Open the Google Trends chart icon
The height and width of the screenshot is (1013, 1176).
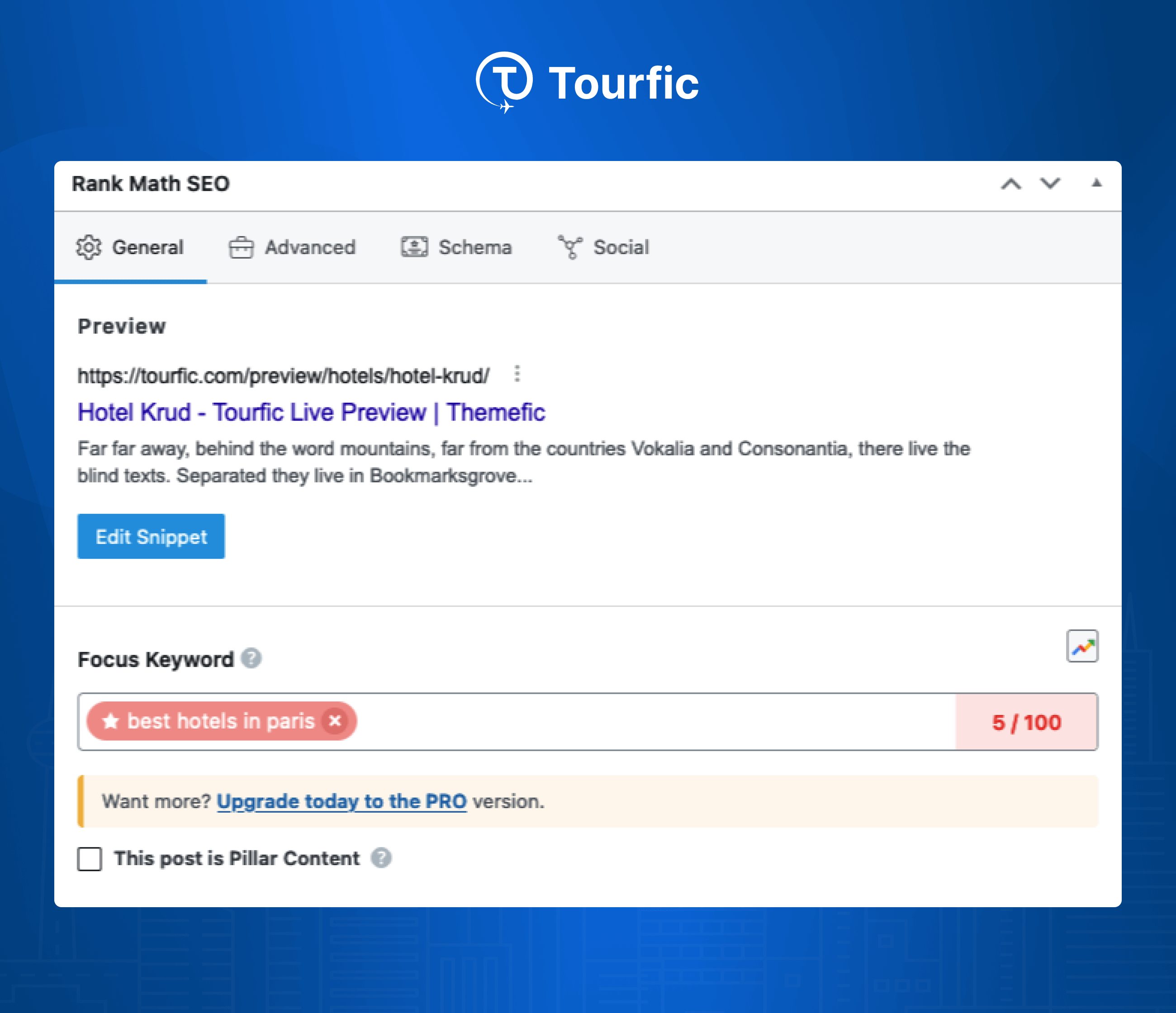[x=1082, y=646]
